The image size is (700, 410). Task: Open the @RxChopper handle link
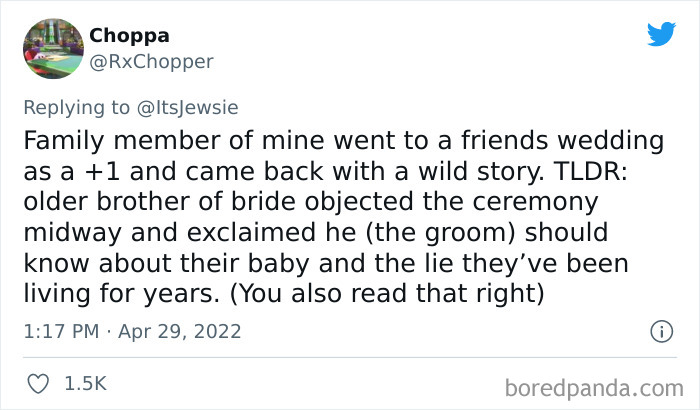point(151,62)
